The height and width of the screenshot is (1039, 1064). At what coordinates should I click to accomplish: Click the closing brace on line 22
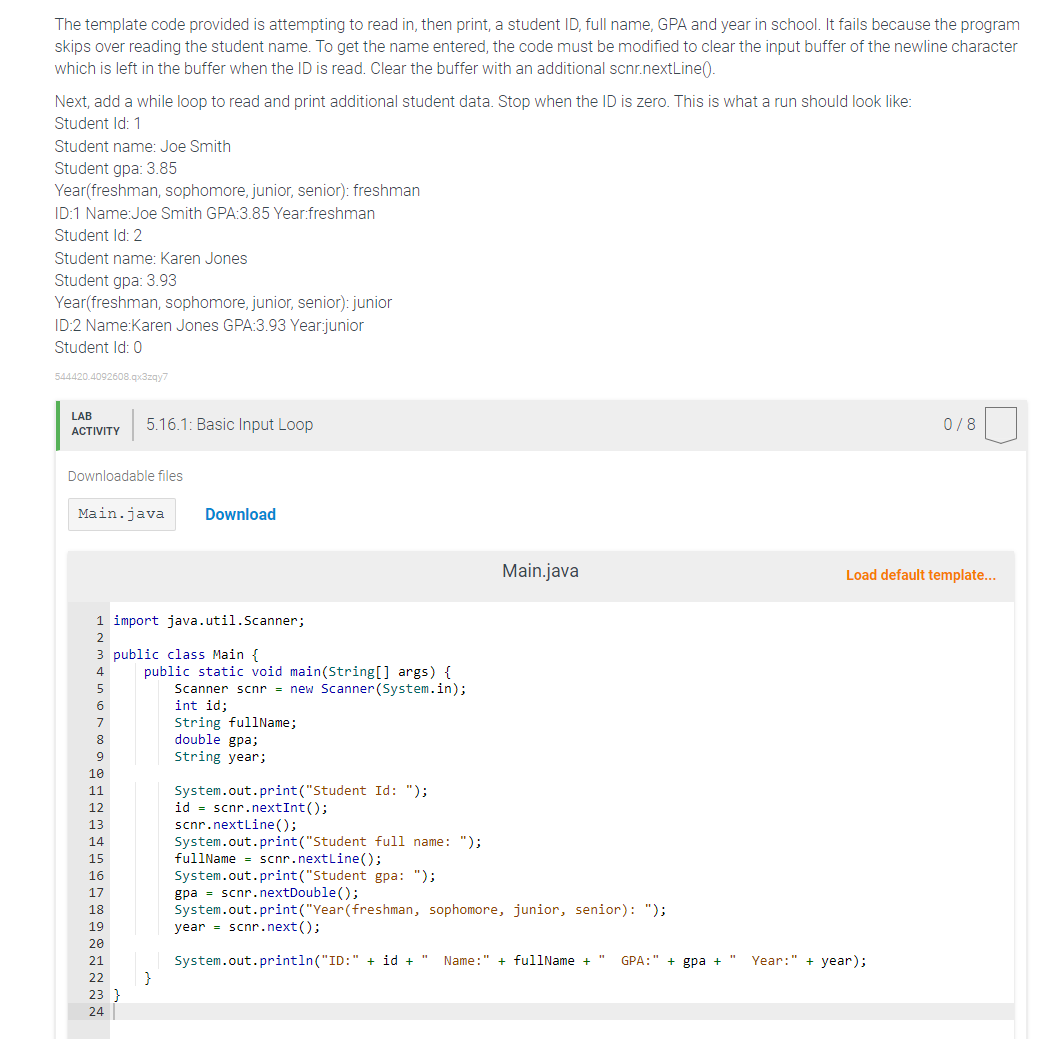[x=148, y=977]
